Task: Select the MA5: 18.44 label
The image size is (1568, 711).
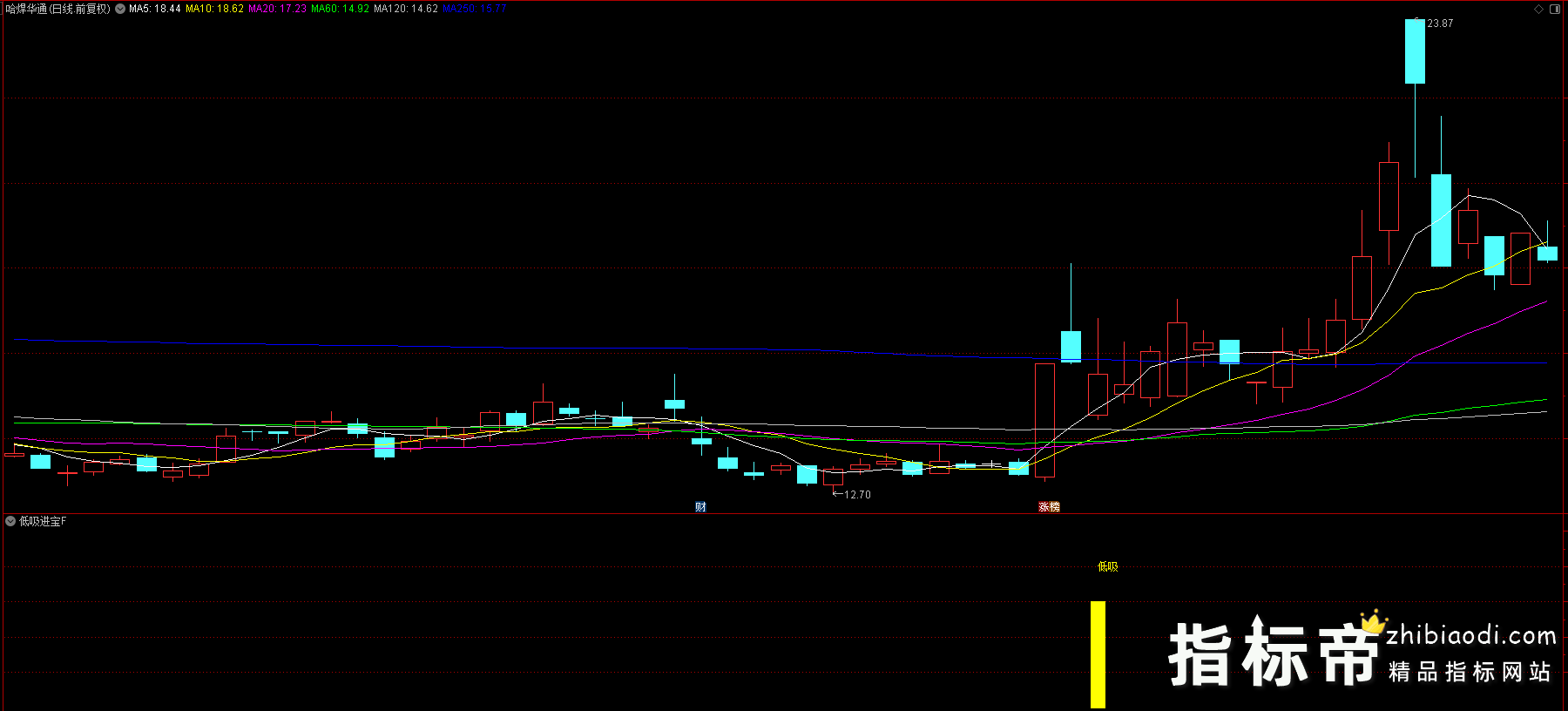Action: [155, 9]
